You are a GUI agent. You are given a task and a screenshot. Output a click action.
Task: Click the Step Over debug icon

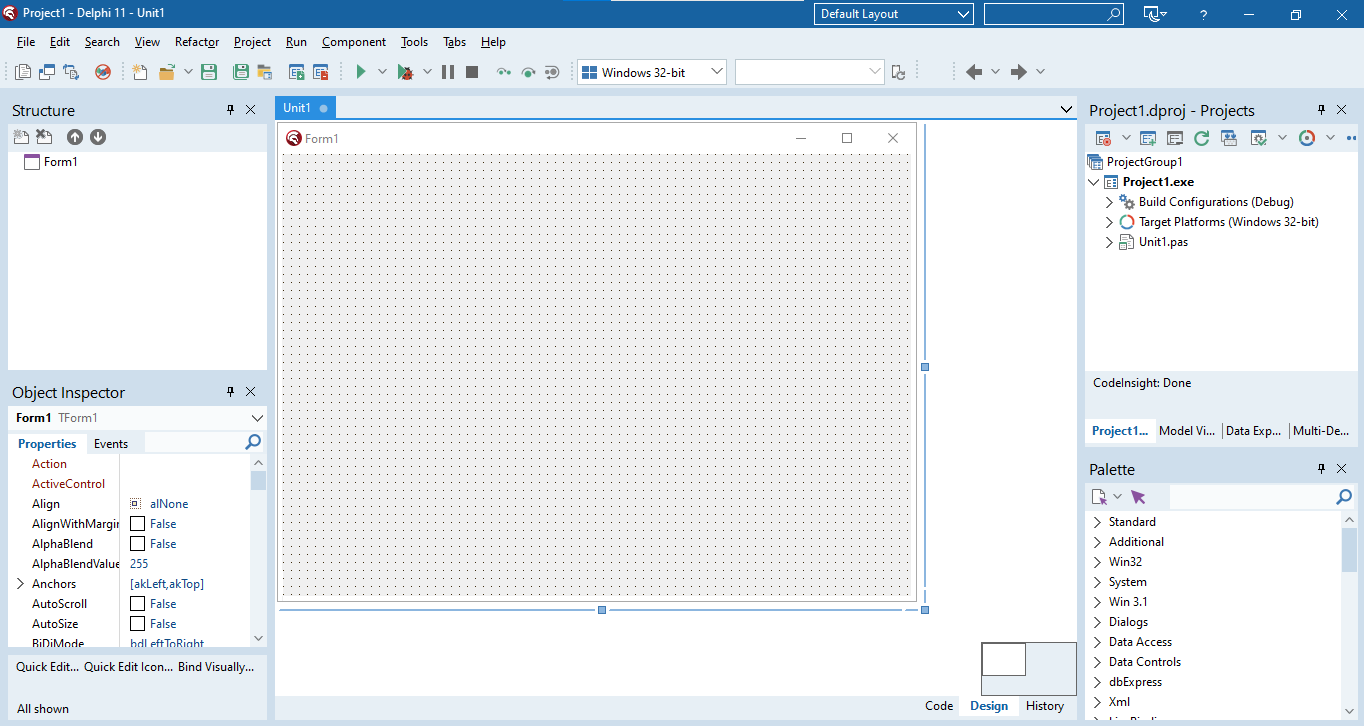[528, 72]
